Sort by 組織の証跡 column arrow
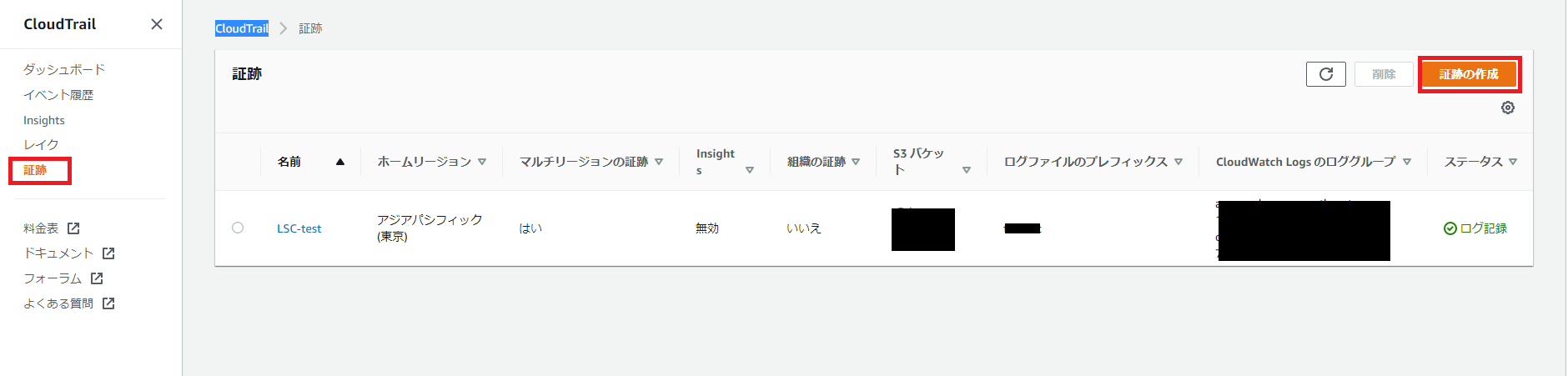The height and width of the screenshot is (376, 1568). (856, 162)
